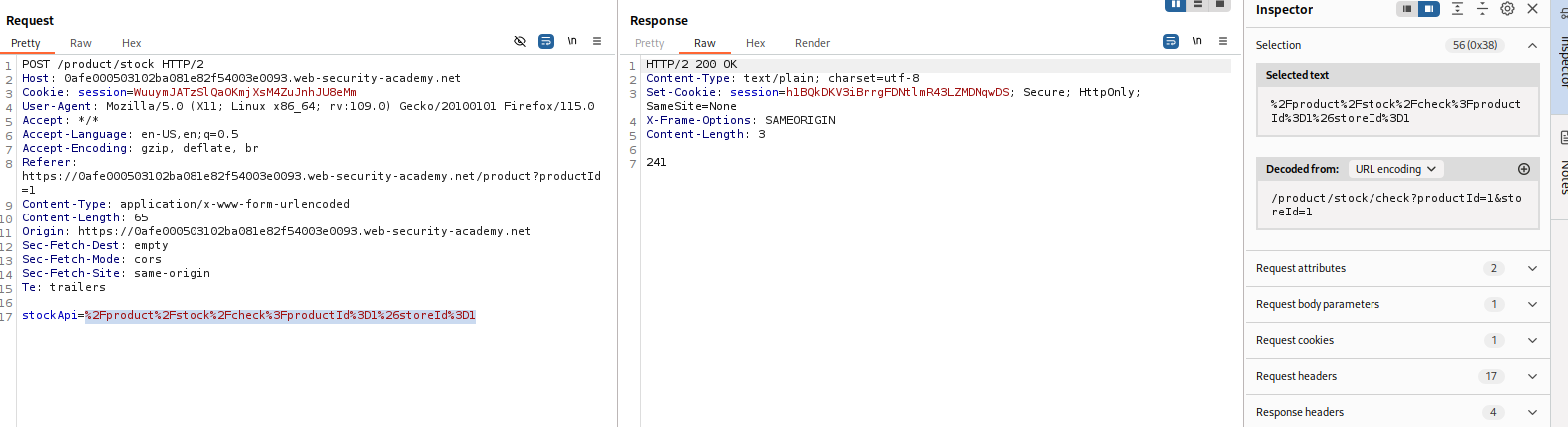Image resolution: width=1568 pixels, height=427 pixels.
Task: Toggle line wrap in Request panel
Action: tap(546, 42)
